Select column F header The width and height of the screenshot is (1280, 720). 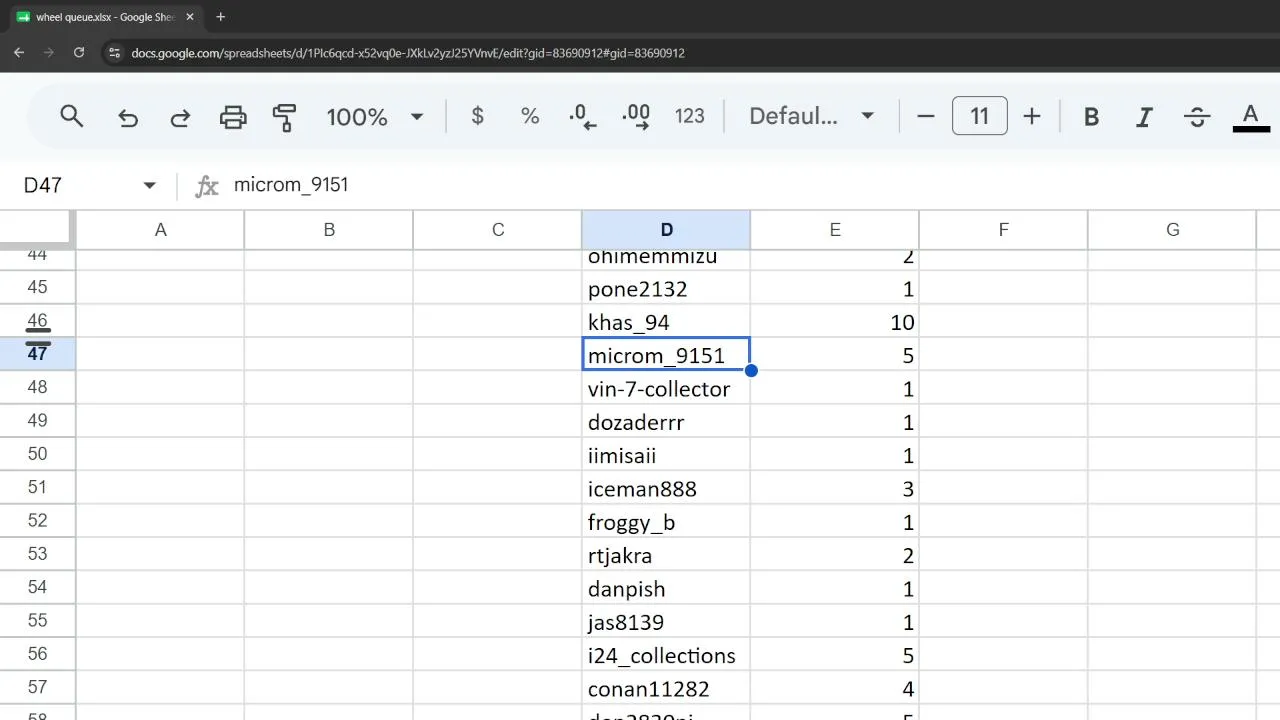coord(1003,230)
